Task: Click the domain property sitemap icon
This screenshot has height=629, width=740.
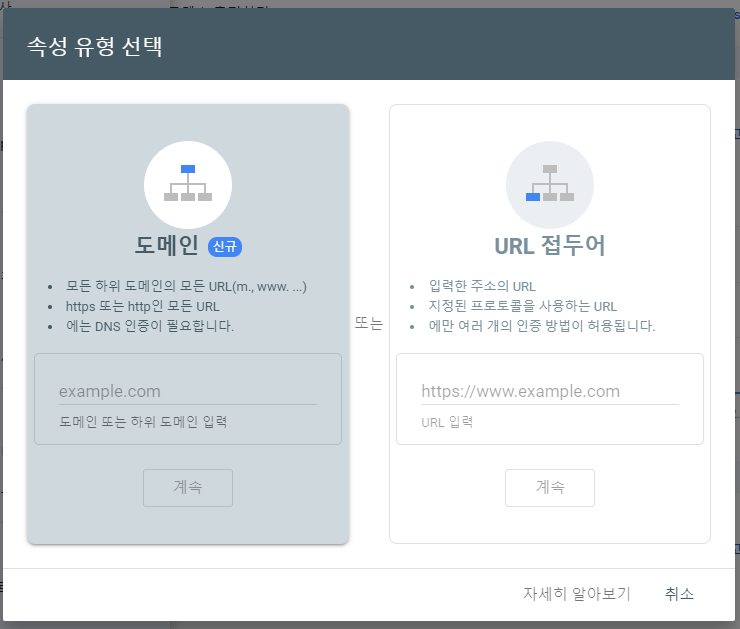Action: 188,185
